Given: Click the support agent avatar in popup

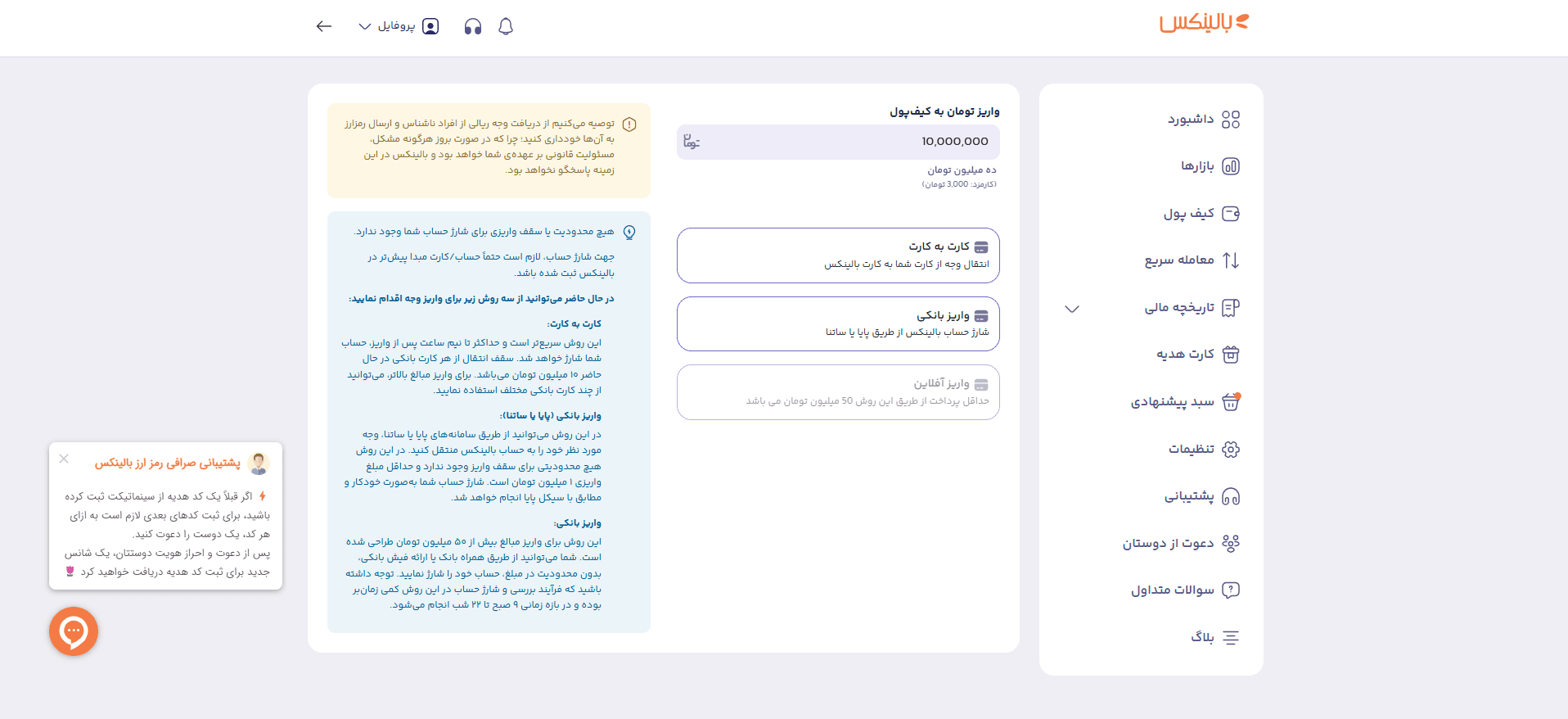Looking at the screenshot, I should [259, 464].
